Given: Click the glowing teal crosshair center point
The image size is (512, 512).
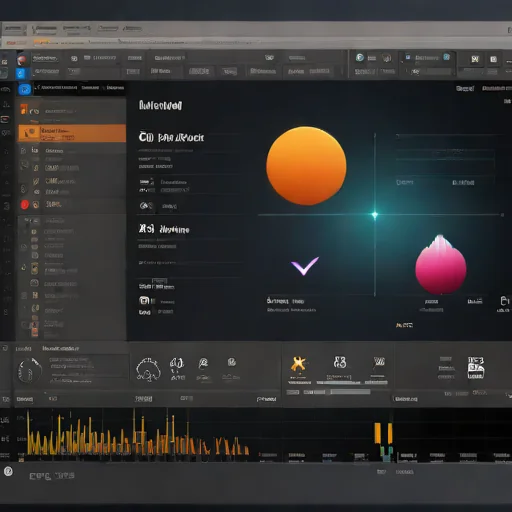Looking at the screenshot, I should [375, 215].
